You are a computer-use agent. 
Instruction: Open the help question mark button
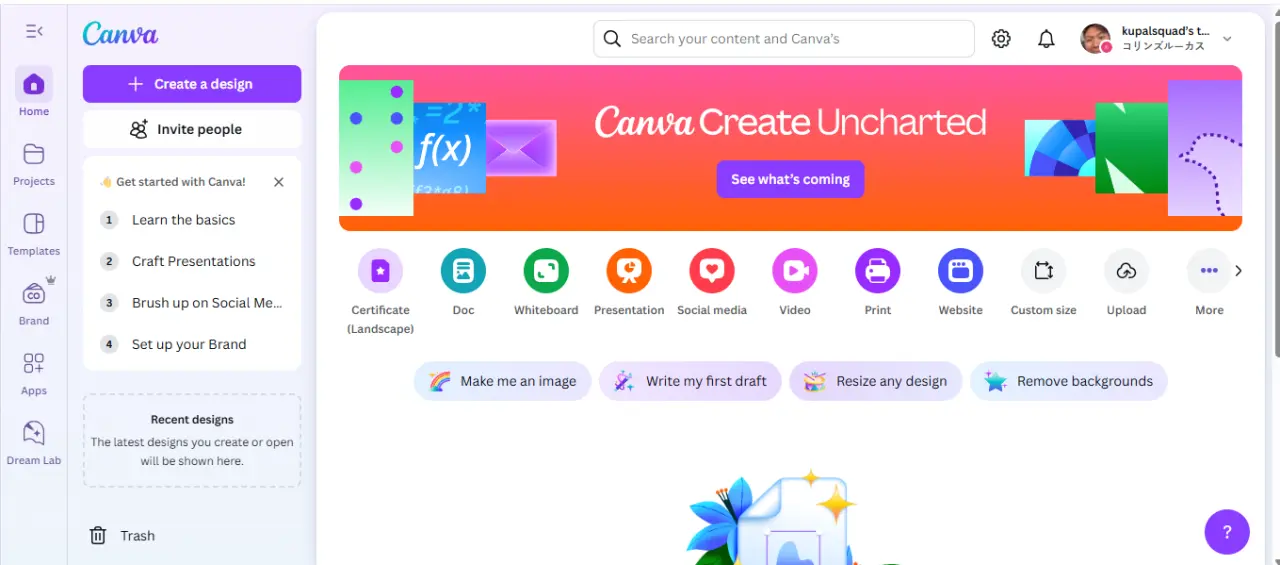[x=1227, y=532]
